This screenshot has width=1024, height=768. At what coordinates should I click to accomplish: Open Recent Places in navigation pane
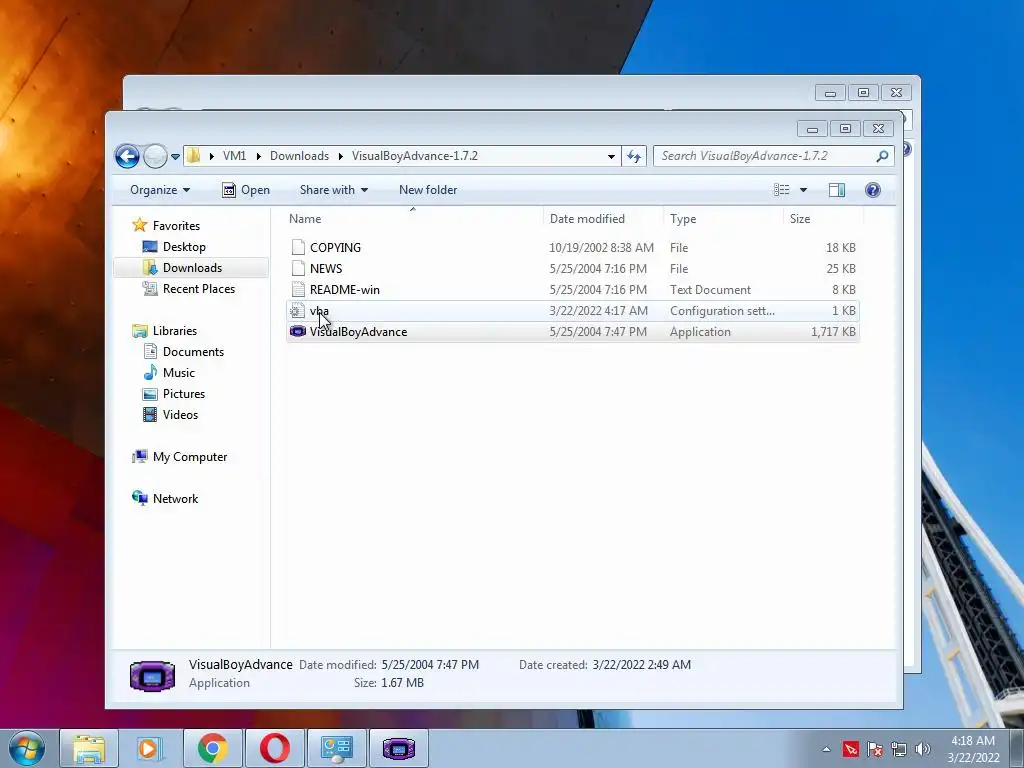[x=199, y=289]
